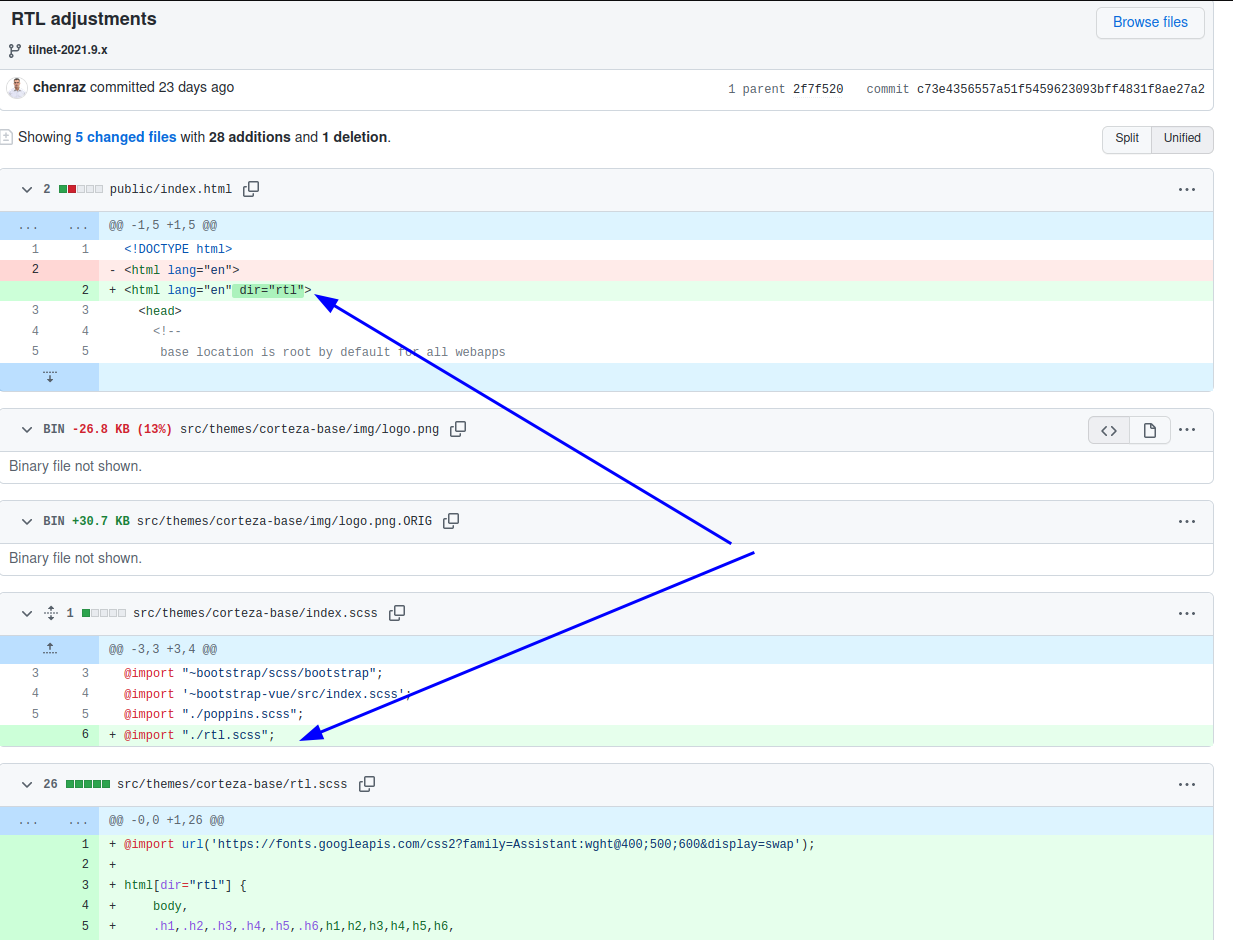Image resolution: width=1233 pixels, height=940 pixels.
Task: Switch to Split diff view
Action: pyautogui.click(x=1127, y=138)
